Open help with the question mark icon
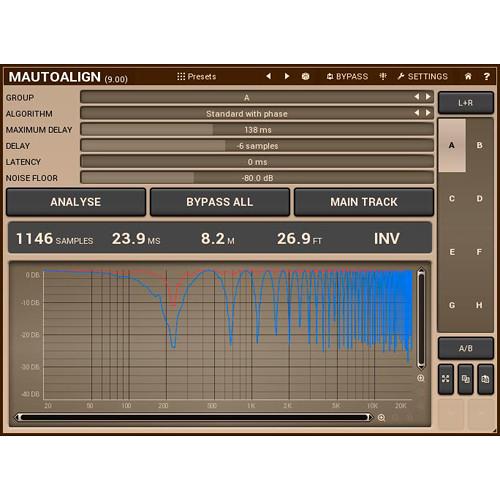Screen dimensions: 500x500 [487, 76]
